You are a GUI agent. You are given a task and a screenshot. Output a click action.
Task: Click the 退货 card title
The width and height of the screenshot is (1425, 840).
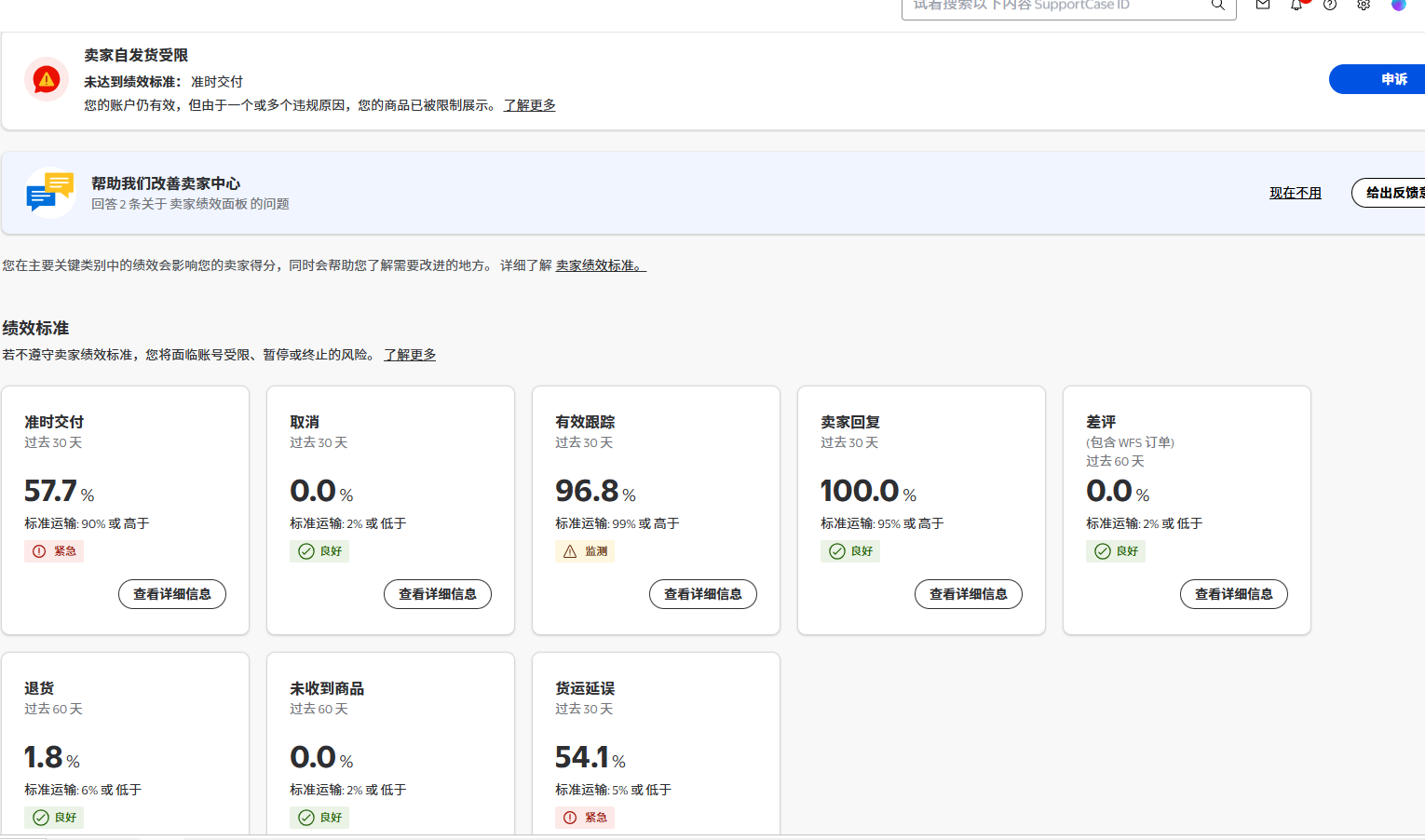pos(39,688)
